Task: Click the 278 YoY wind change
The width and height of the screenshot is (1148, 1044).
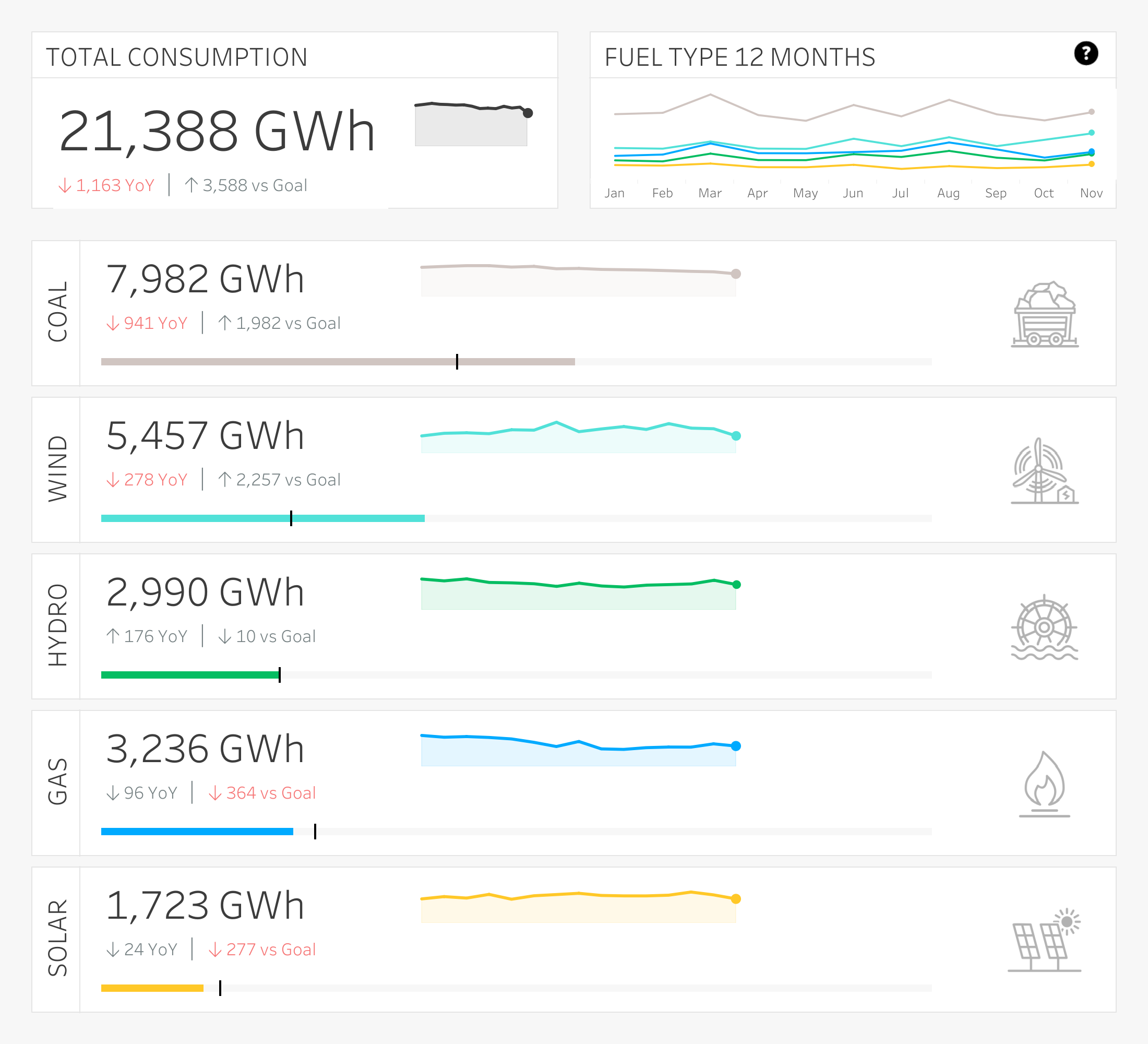Action: click(x=147, y=480)
